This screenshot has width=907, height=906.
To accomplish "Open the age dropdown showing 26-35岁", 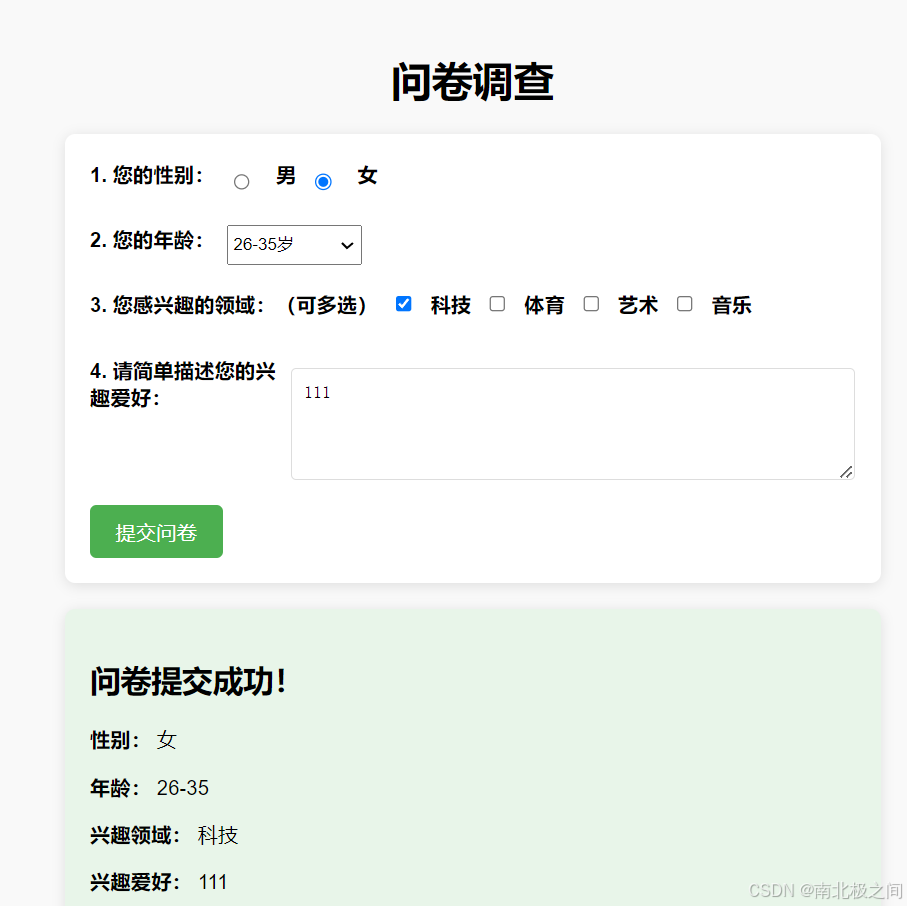I will tap(294, 245).
